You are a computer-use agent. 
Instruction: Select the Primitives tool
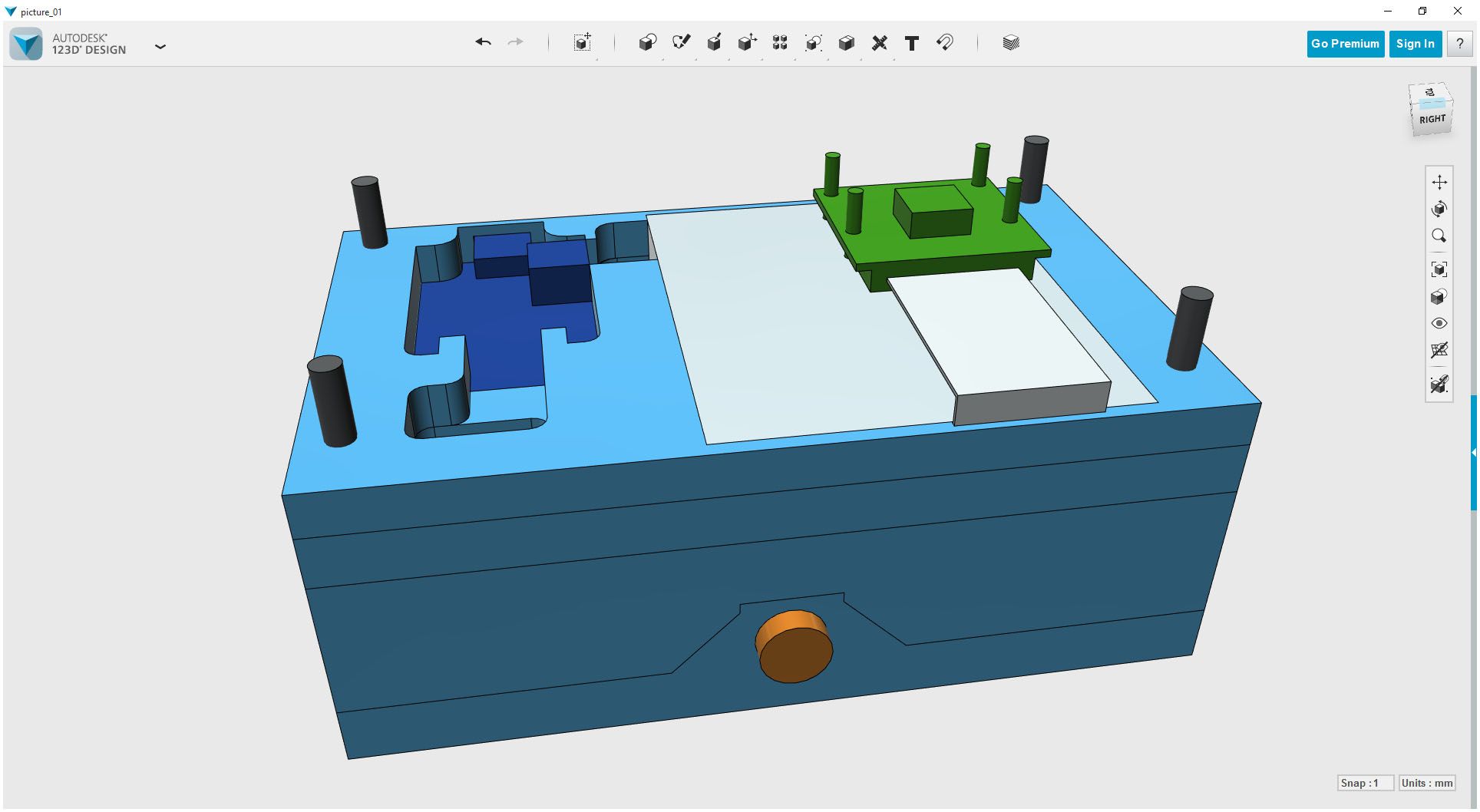click(647, 43)
